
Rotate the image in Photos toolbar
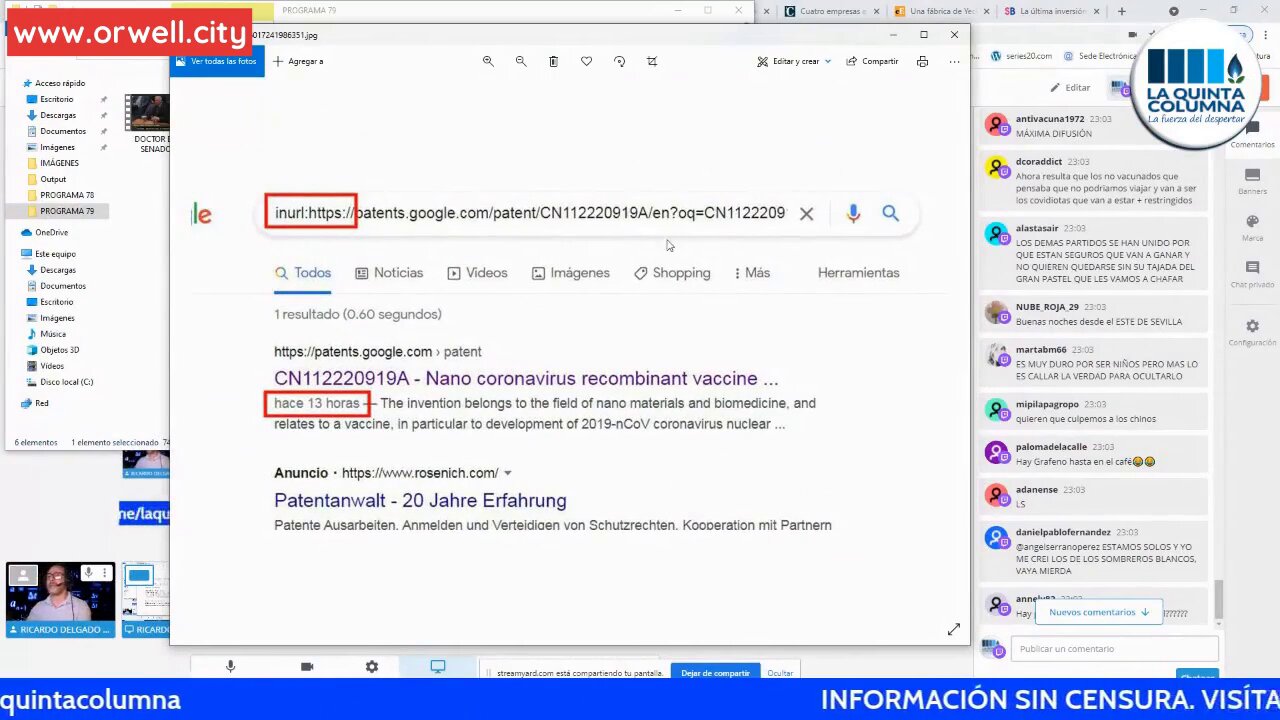click(619, 61)
